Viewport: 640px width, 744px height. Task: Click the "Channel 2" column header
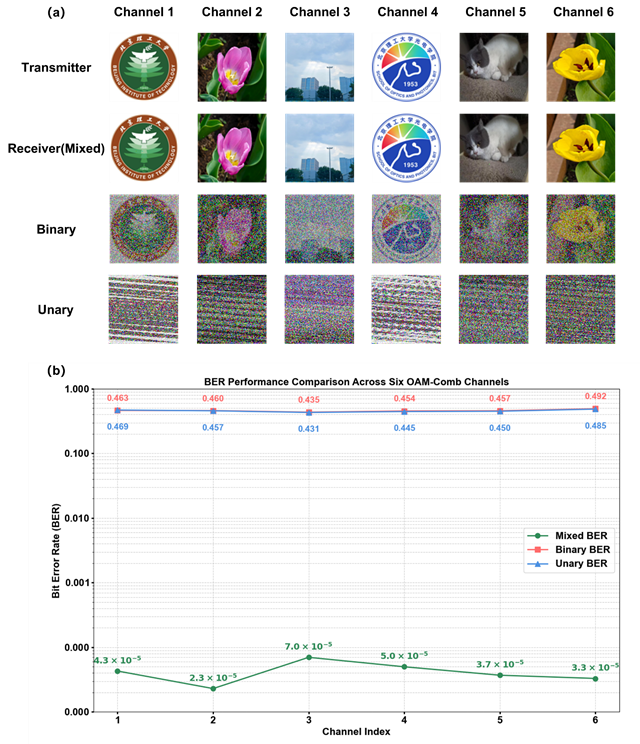(232, 12)
